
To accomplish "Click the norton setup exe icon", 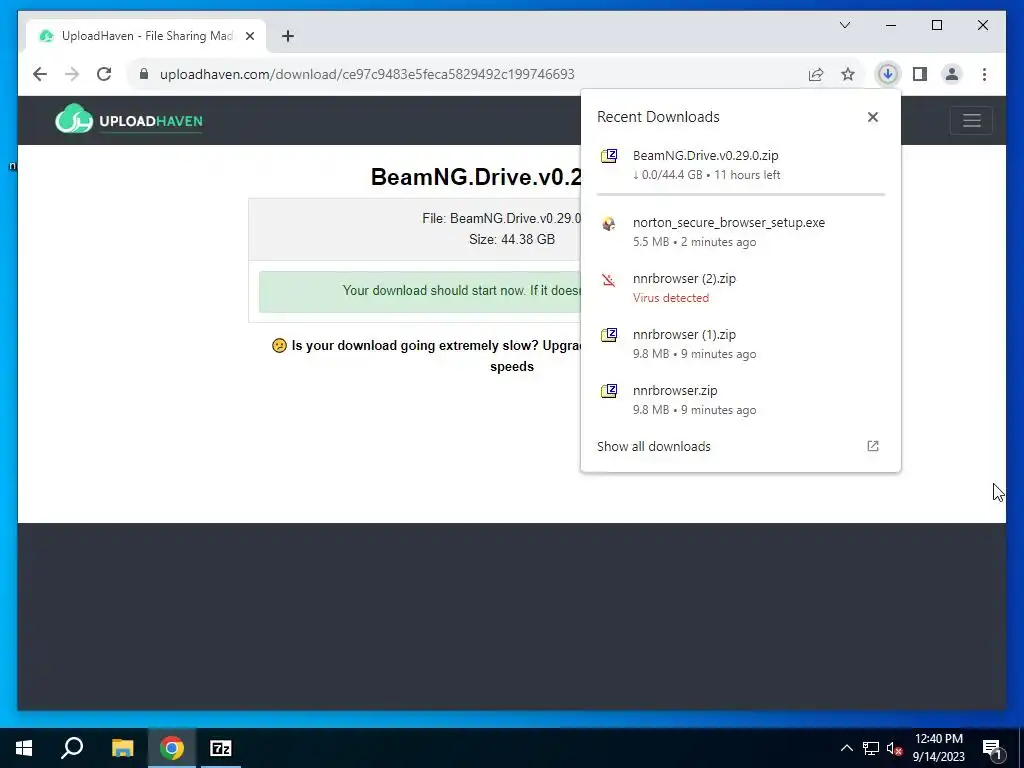I will 609,223.
